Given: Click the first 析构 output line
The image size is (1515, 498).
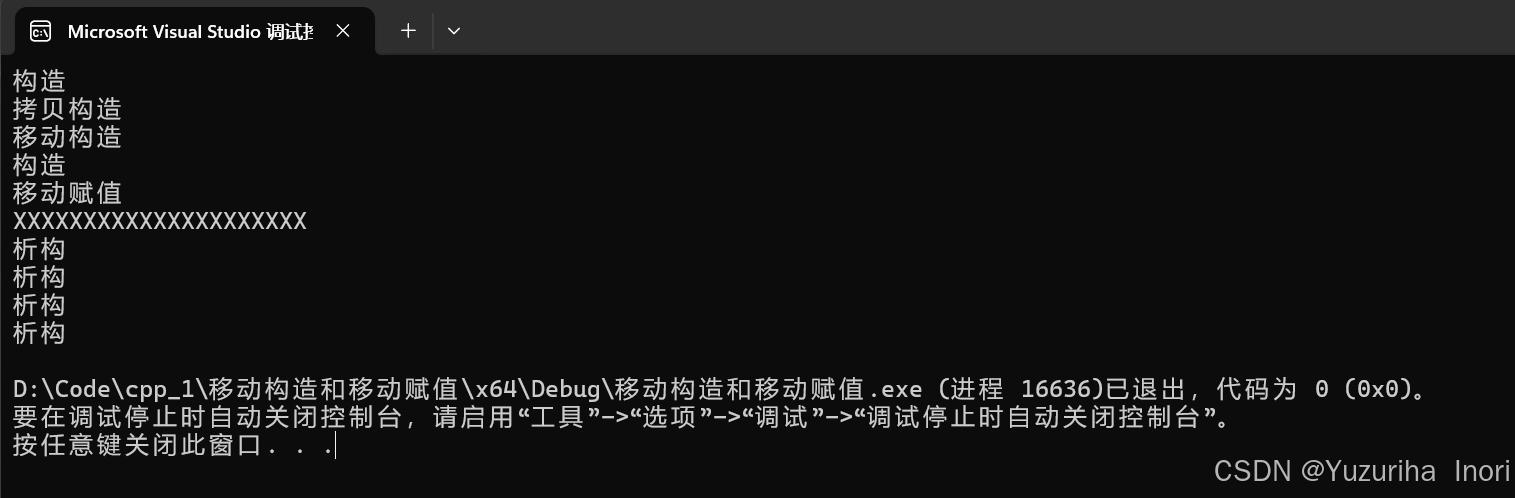Looking at the screenshot, I should click(x=39, y=249).
